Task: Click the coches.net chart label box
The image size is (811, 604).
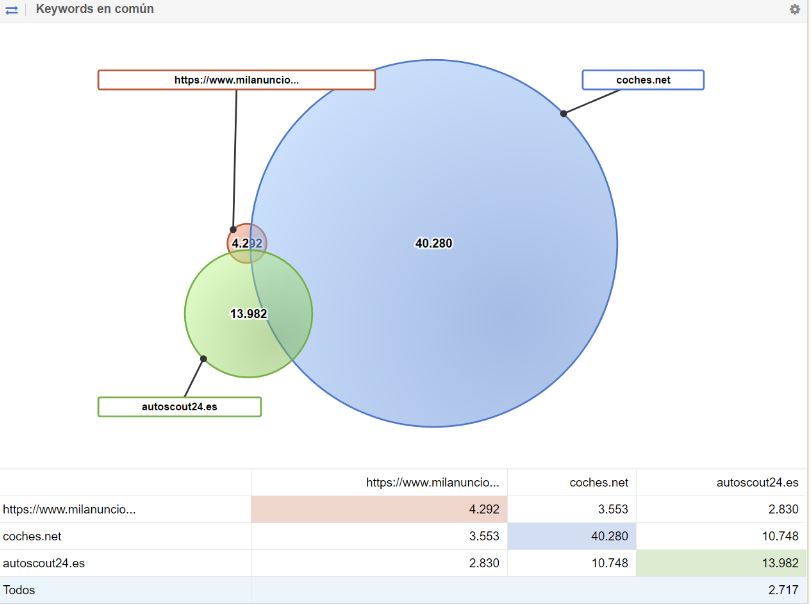Action: click(x=643, y=80)
